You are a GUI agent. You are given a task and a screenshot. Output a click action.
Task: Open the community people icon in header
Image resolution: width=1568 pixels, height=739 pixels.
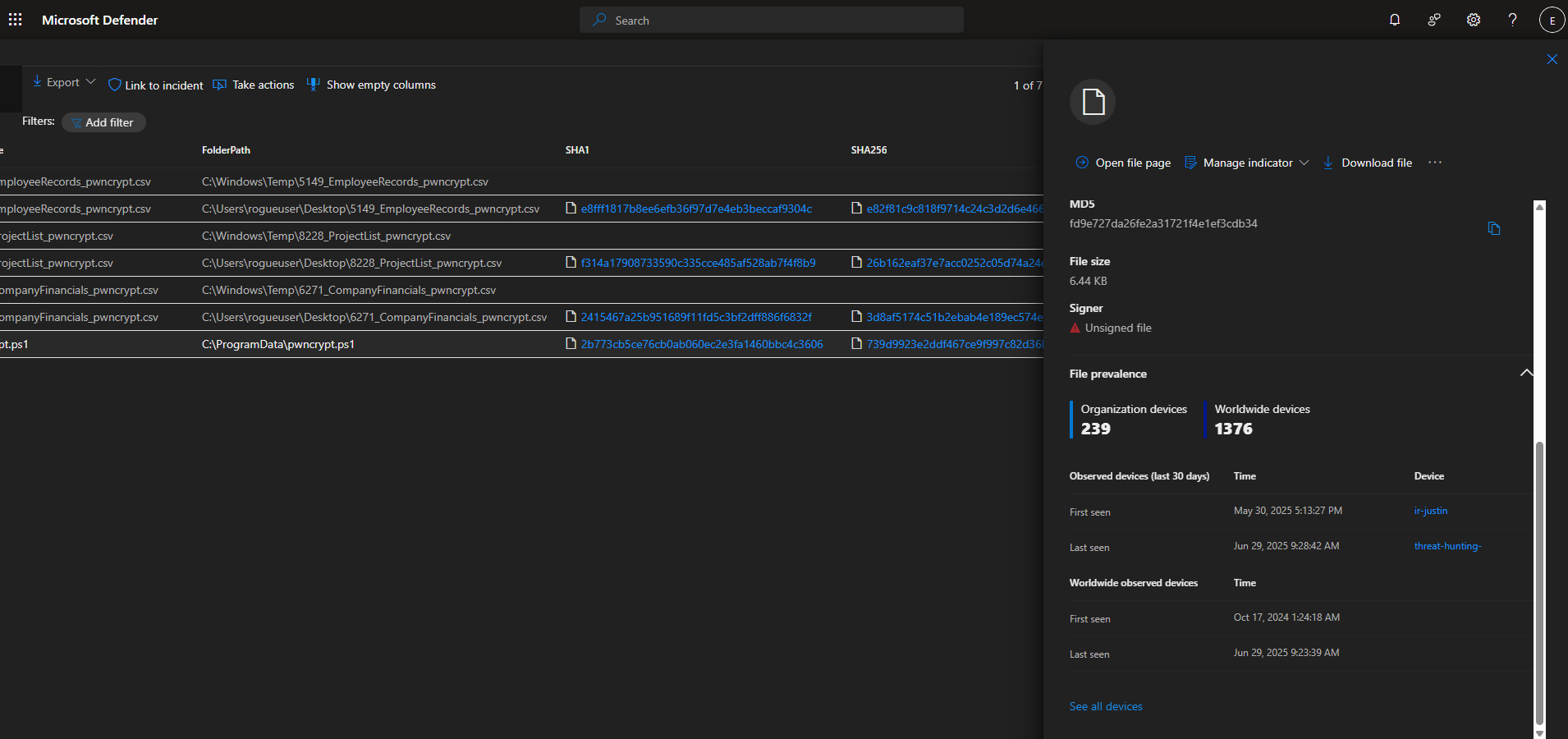pos(1434,20)
